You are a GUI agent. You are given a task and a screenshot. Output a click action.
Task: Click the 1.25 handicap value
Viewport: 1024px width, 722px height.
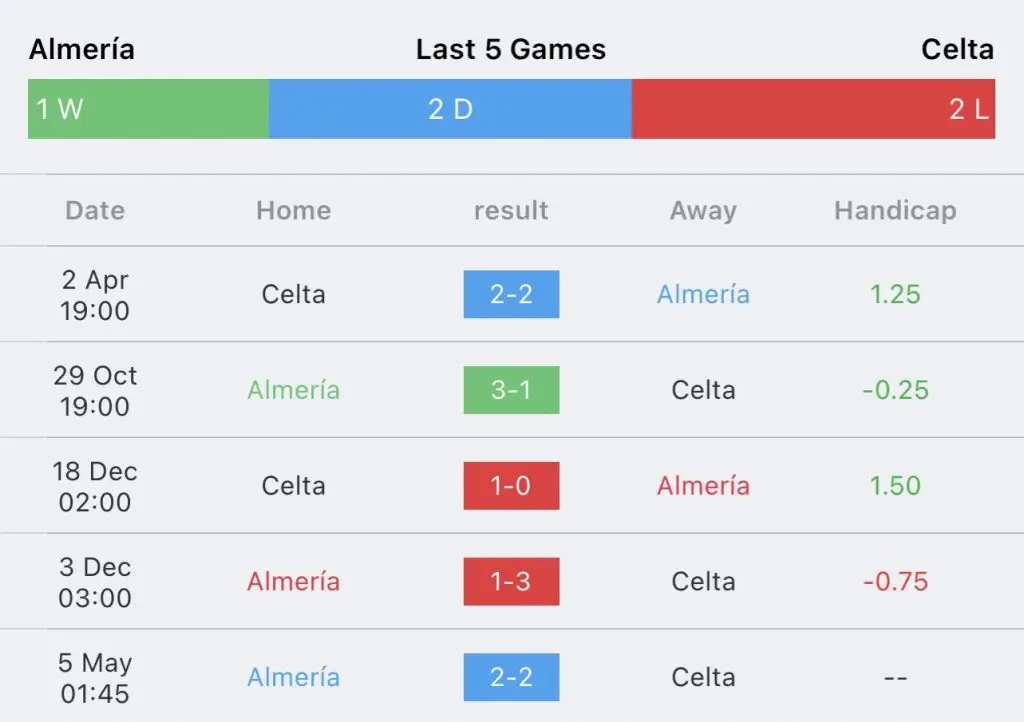[895, 294]
